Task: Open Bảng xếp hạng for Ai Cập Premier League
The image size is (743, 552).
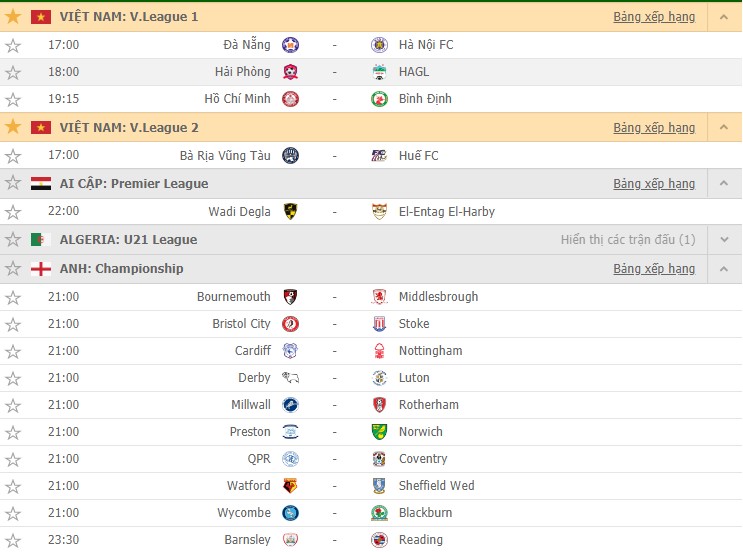Action: [654, 183]
